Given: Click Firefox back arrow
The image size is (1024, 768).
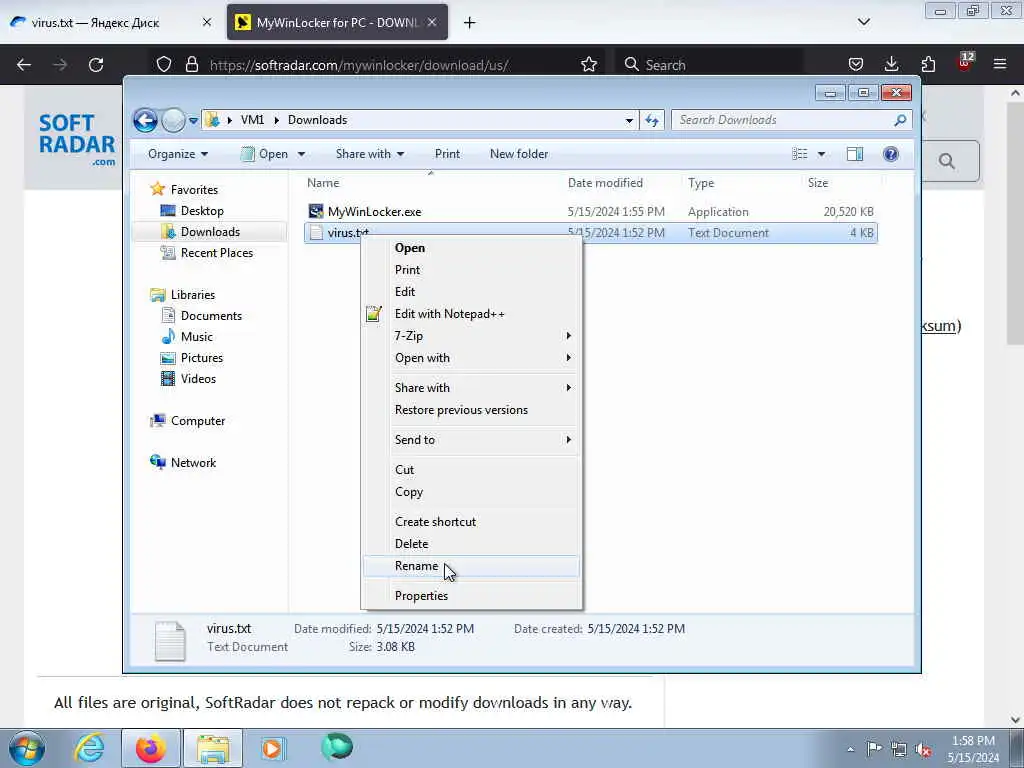Looking at the screenshot, I should pos(24,65).
